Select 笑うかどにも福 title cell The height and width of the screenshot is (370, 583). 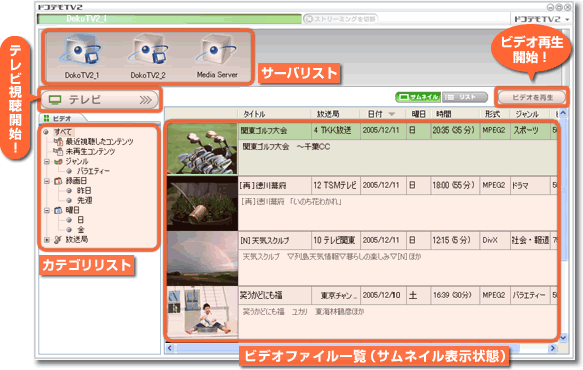274,295
